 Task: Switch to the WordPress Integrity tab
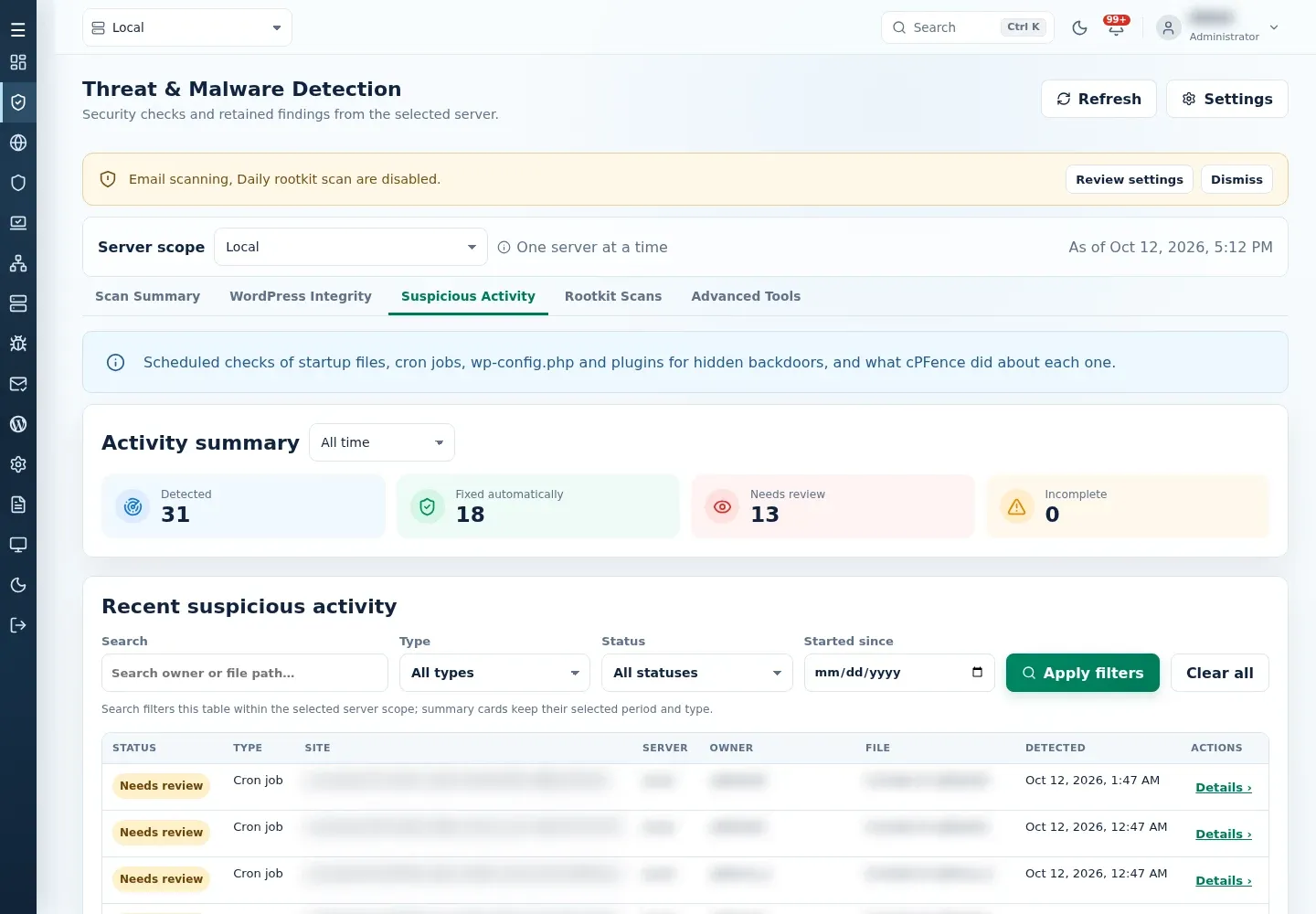point(301,296)
